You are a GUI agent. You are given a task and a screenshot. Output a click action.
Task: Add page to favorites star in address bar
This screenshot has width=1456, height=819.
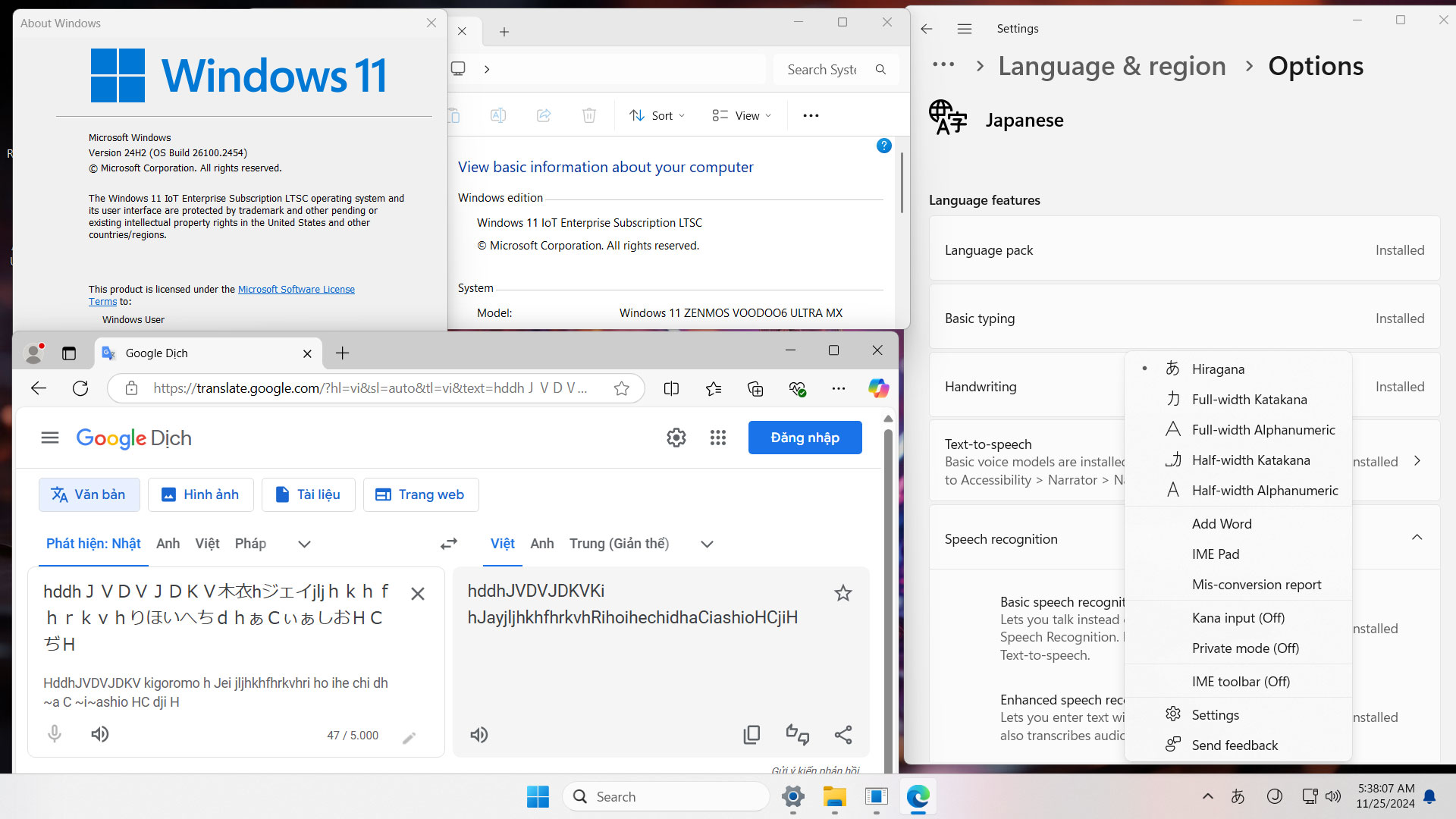pyautogui.click(x=622, y=388)
